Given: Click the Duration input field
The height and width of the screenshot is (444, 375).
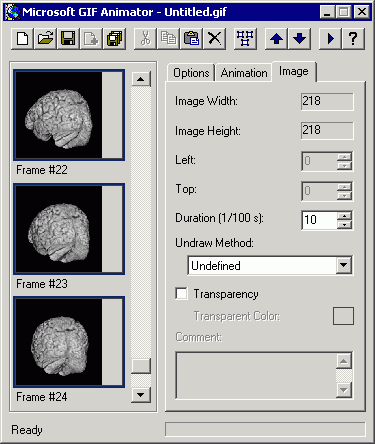Looking at the screenshot, I should tap(319, 220).
